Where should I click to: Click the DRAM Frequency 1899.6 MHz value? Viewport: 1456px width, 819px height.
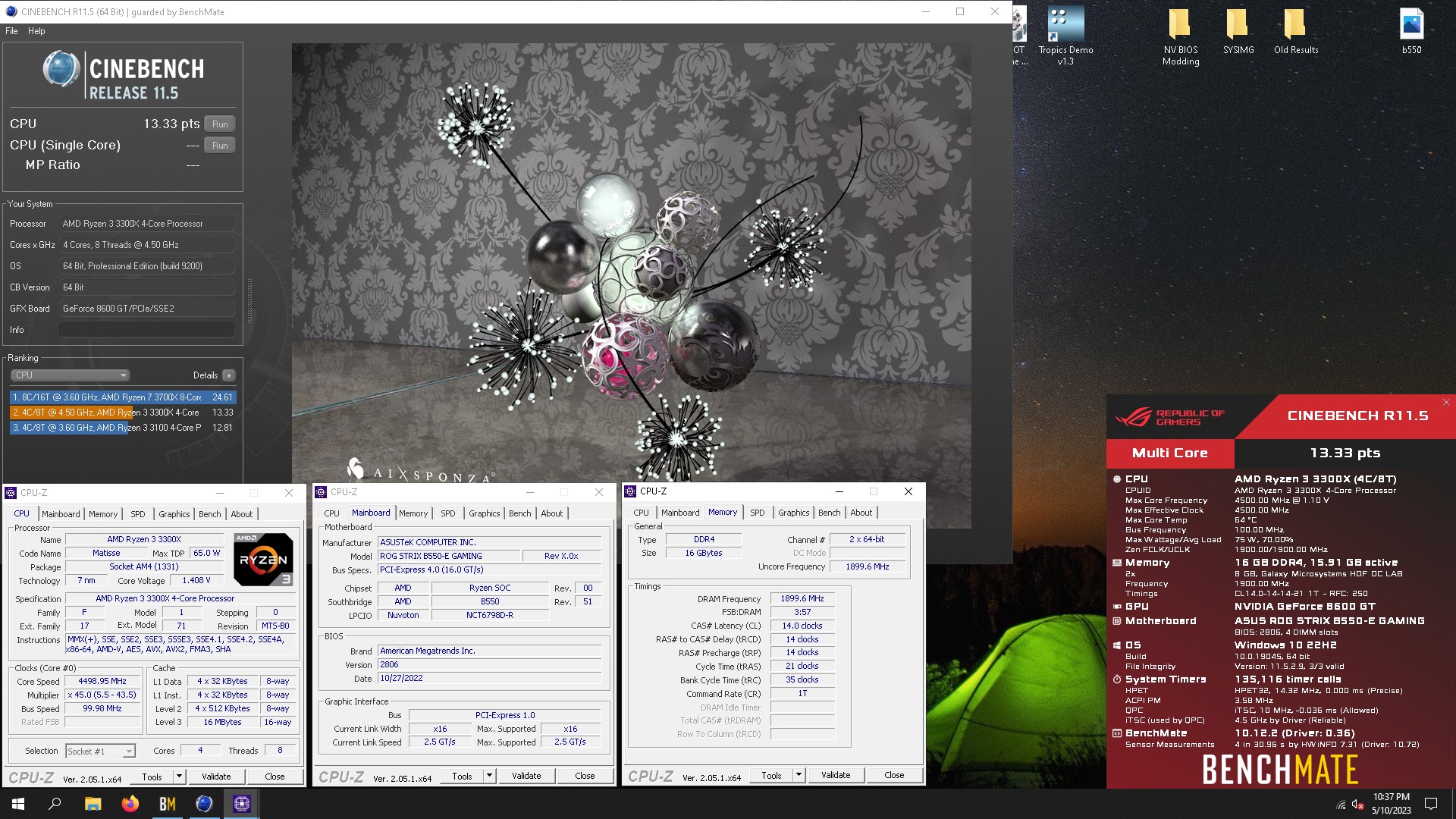tap(802, 599)
